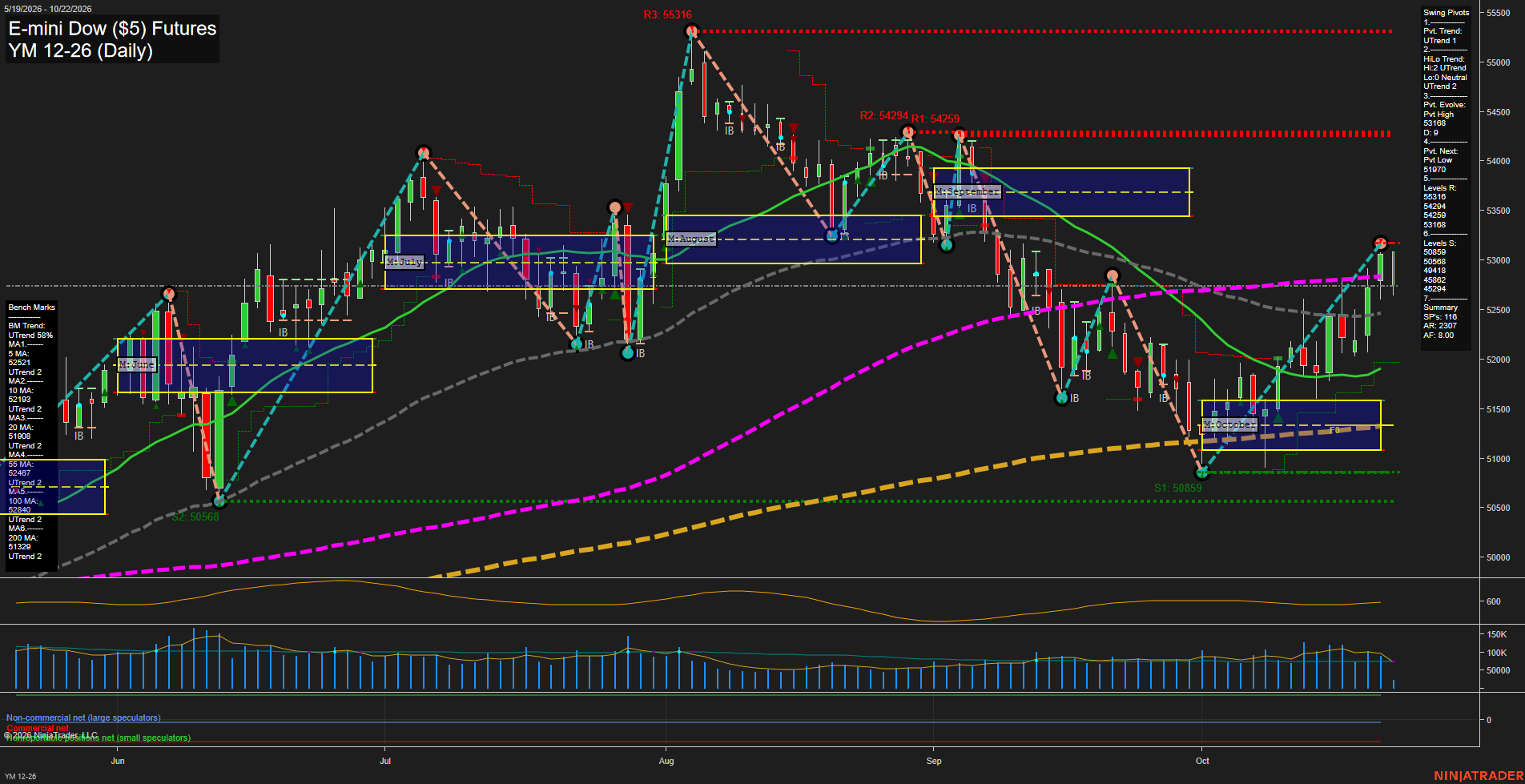
Task: Select the M:June monthly range label
Action: click(x=137, y=364)
